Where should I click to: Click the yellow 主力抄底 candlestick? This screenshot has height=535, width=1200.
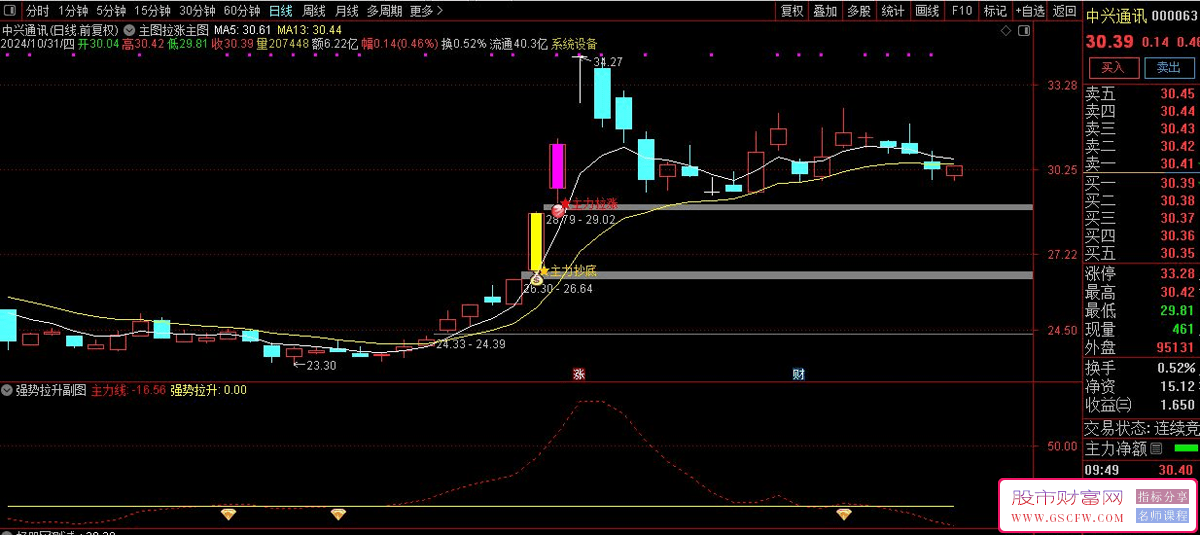pyautogui.click(x=536, y=241)
